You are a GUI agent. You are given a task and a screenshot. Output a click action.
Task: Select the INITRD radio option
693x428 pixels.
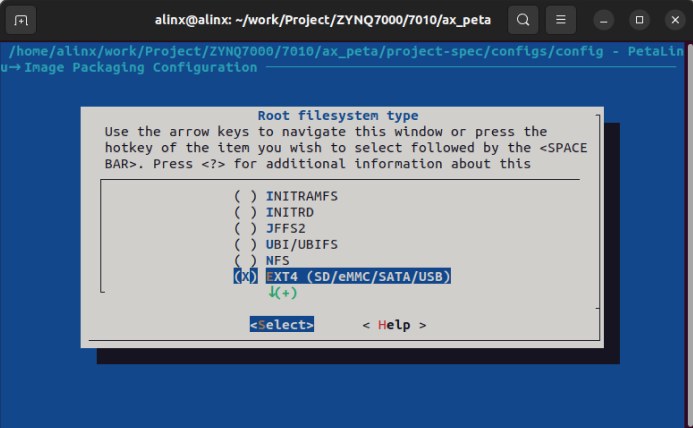274,213
